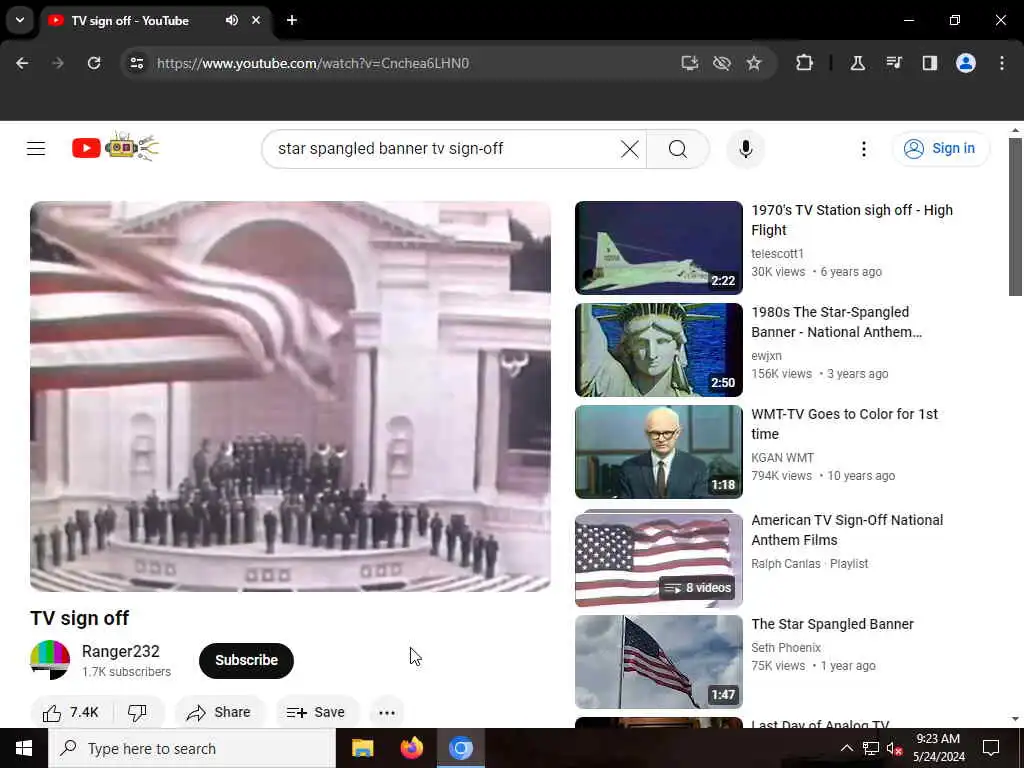Submit search with magnifier button
This screenshot has width=1024, height=768.
point(678,149)
